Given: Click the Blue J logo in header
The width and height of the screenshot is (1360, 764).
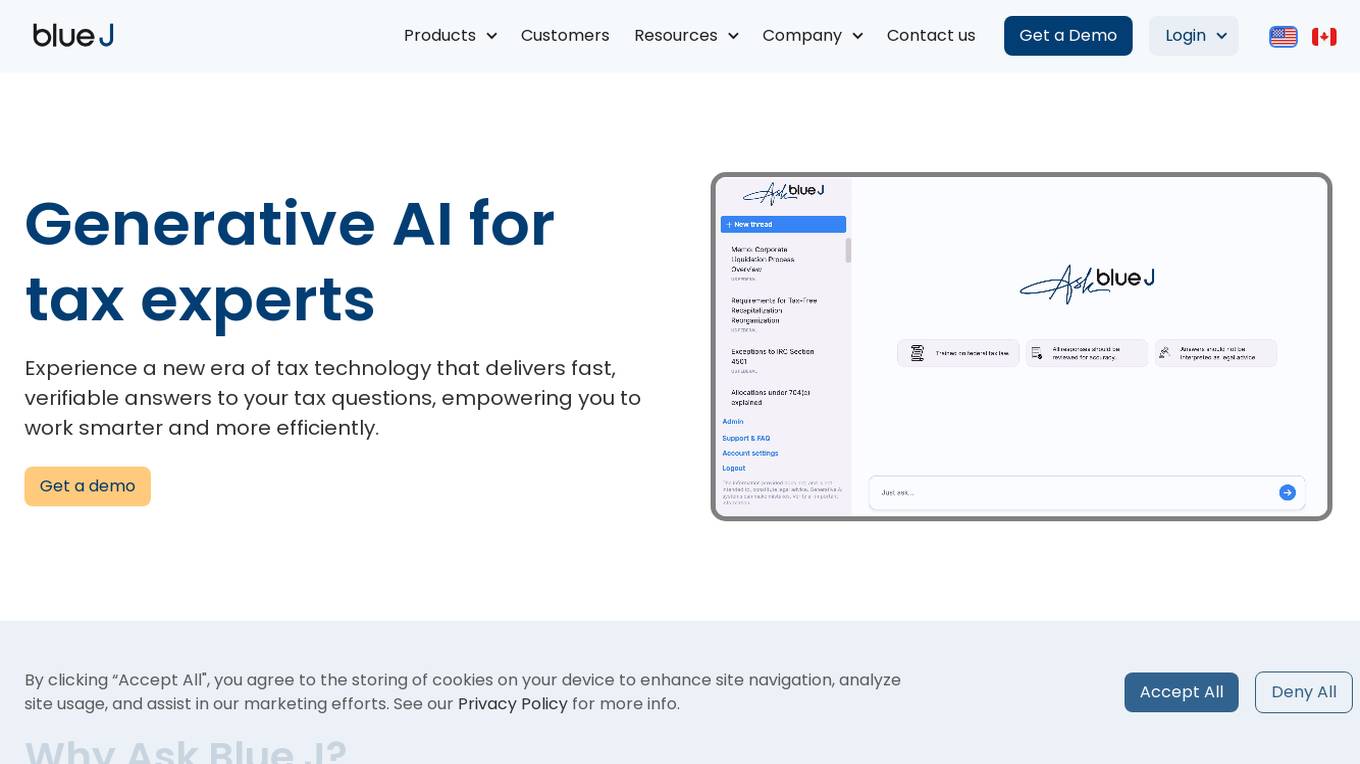Looking at the screenshot, I should [x=73, y=36].
